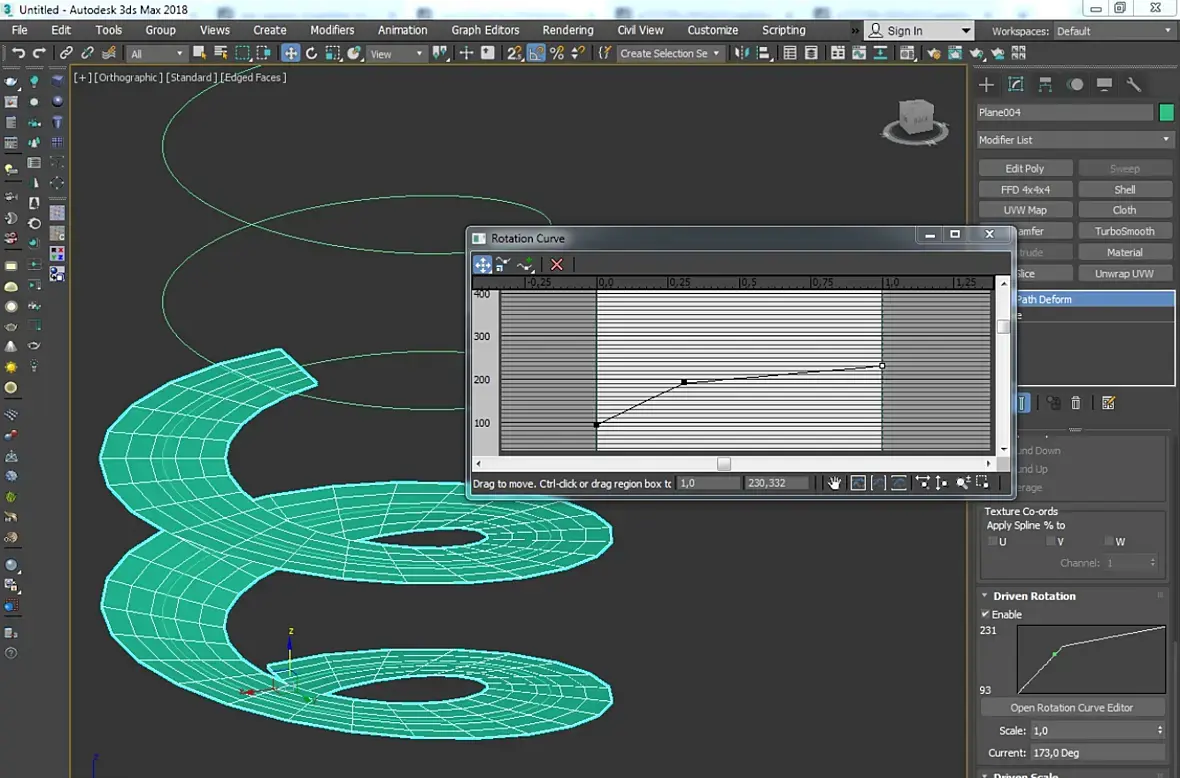Open the Workspaces Default dropdown
Viewport: 1180px width, 778px height.
tap(1113, 31)
